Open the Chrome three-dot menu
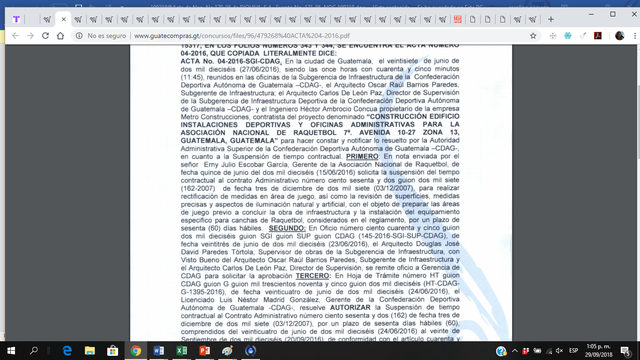 click(x=635, y=36)
